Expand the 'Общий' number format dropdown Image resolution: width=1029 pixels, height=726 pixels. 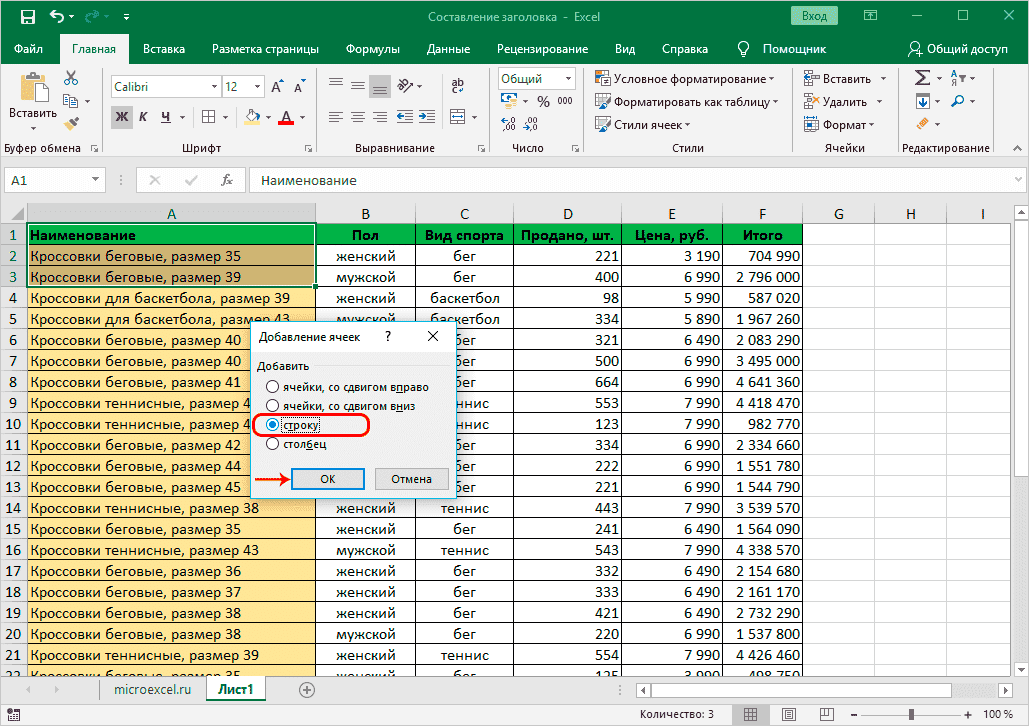click(567, 79)
